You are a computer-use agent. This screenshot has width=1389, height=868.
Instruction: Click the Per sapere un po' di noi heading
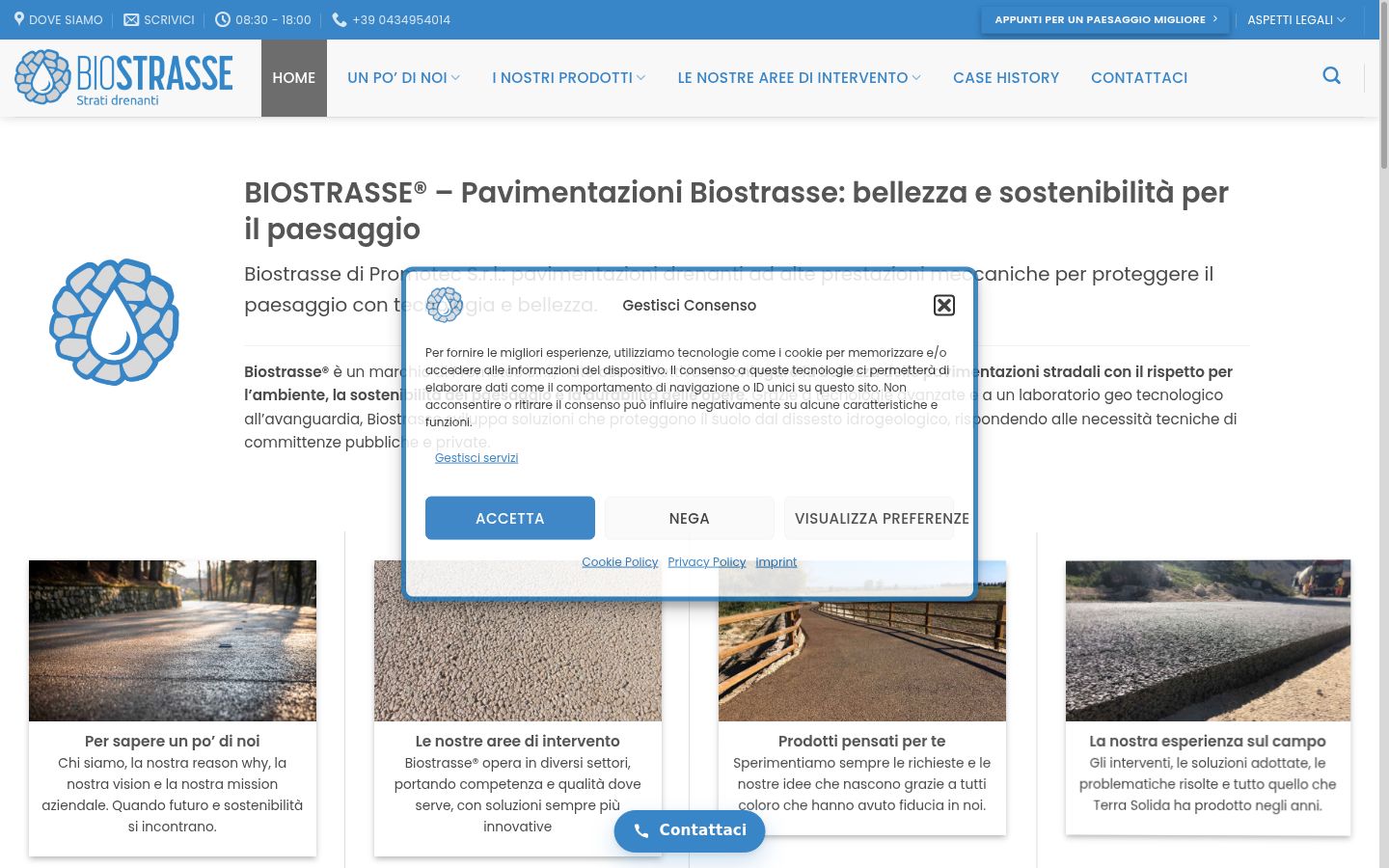coord(173,741)
